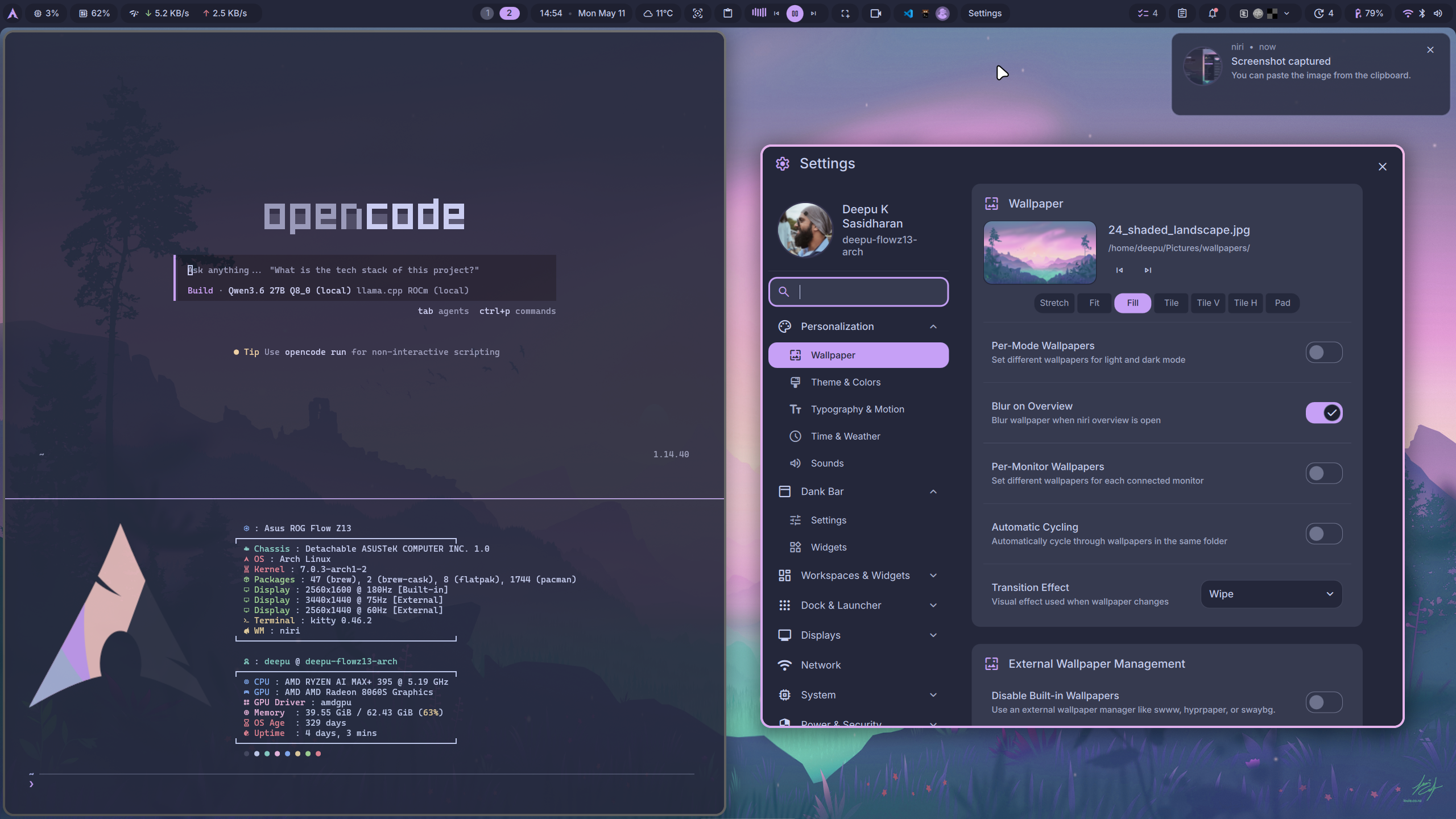
Task: Set wallpaper mode to Tile V
Action: click(x=1208, y=303)
